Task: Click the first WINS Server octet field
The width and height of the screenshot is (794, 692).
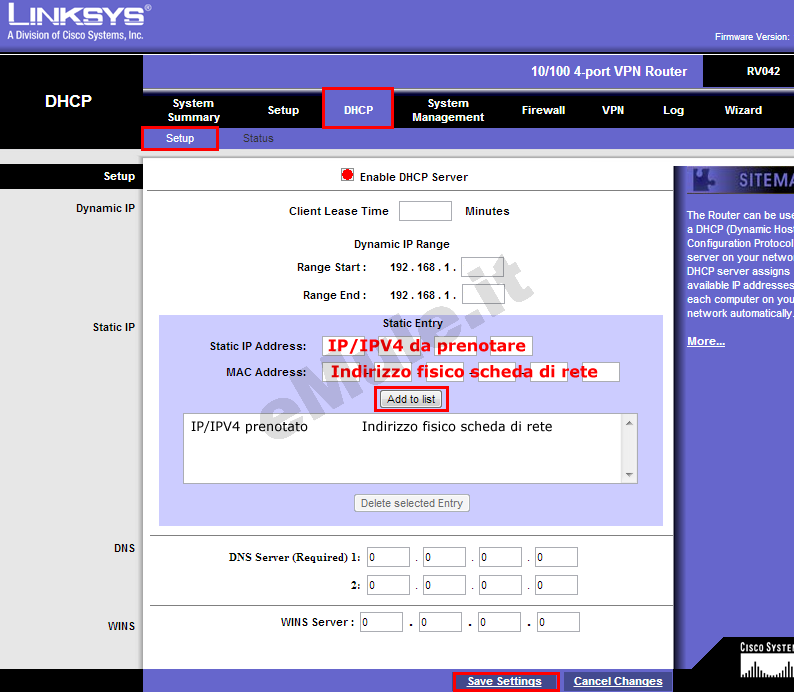Action: tap(381, 622)
